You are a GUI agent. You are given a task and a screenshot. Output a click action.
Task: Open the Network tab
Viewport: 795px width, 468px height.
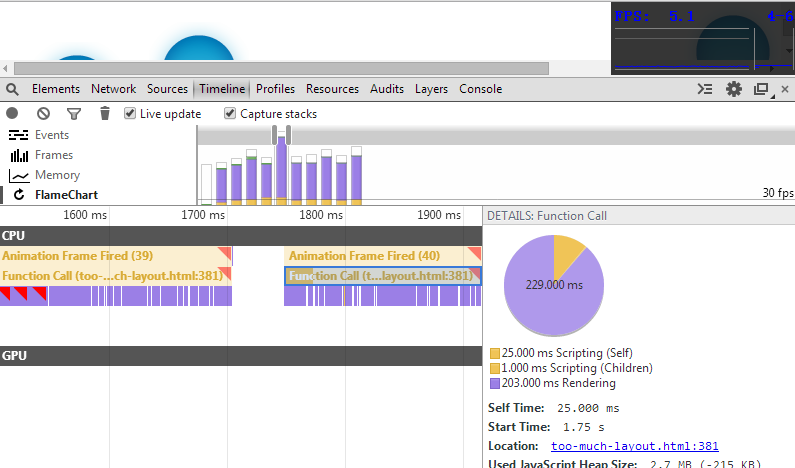(x=113, y=89)
